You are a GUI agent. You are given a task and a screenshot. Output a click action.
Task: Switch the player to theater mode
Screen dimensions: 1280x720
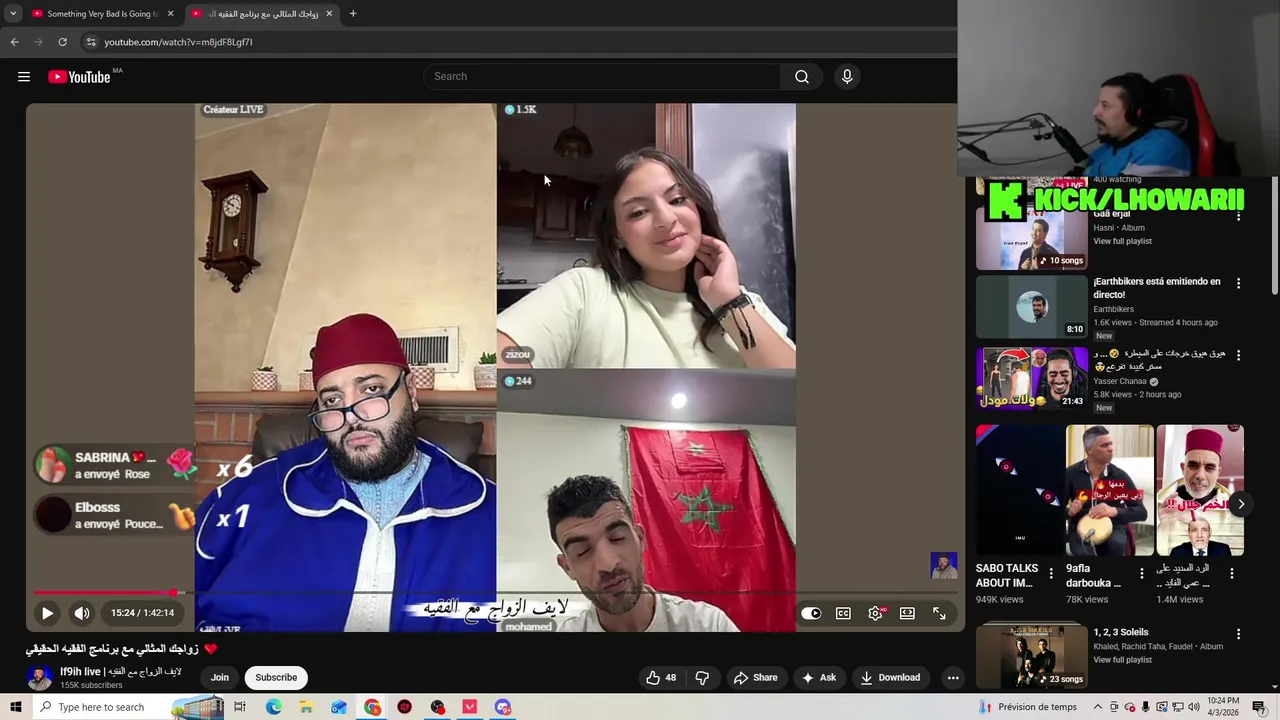907,613
